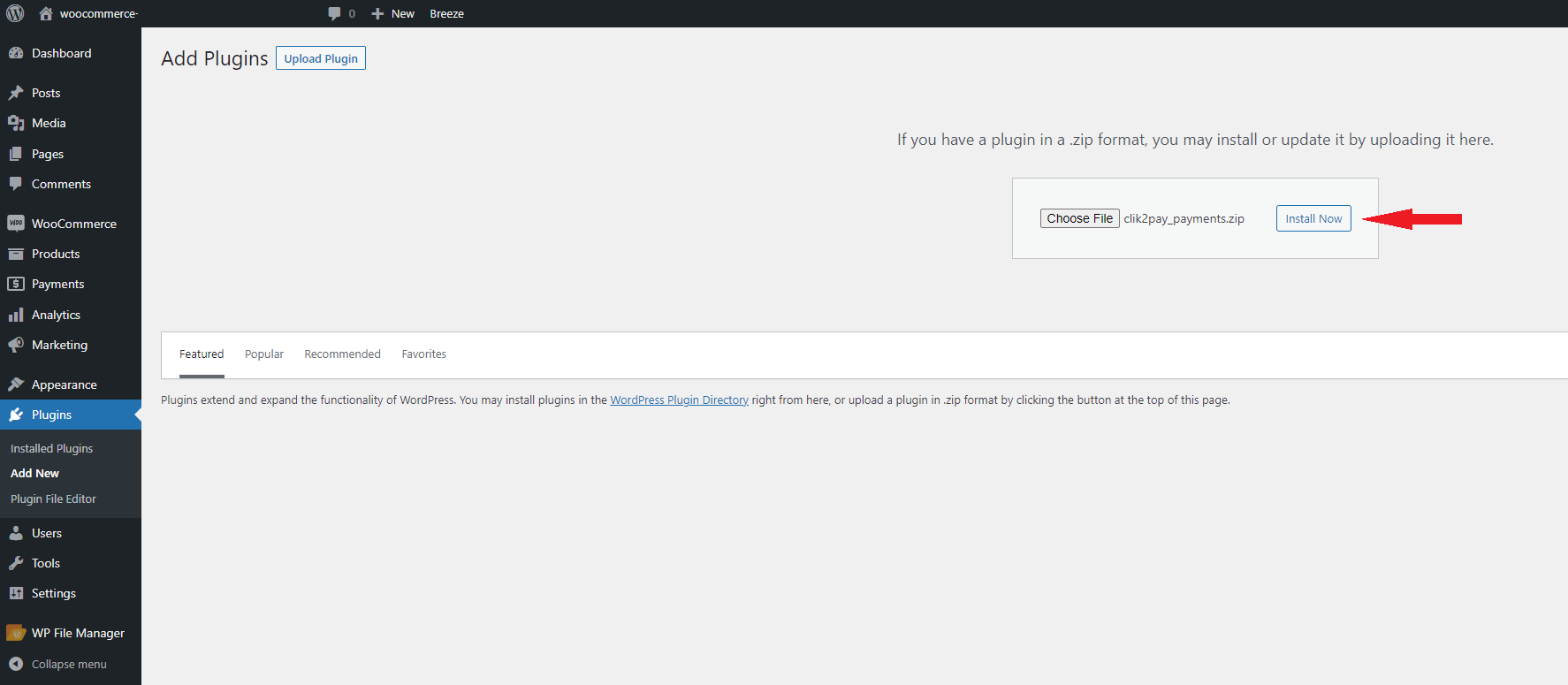Click the Plugins plug icon
This screenshot has width=1568, height=685.
click(16, 415)
